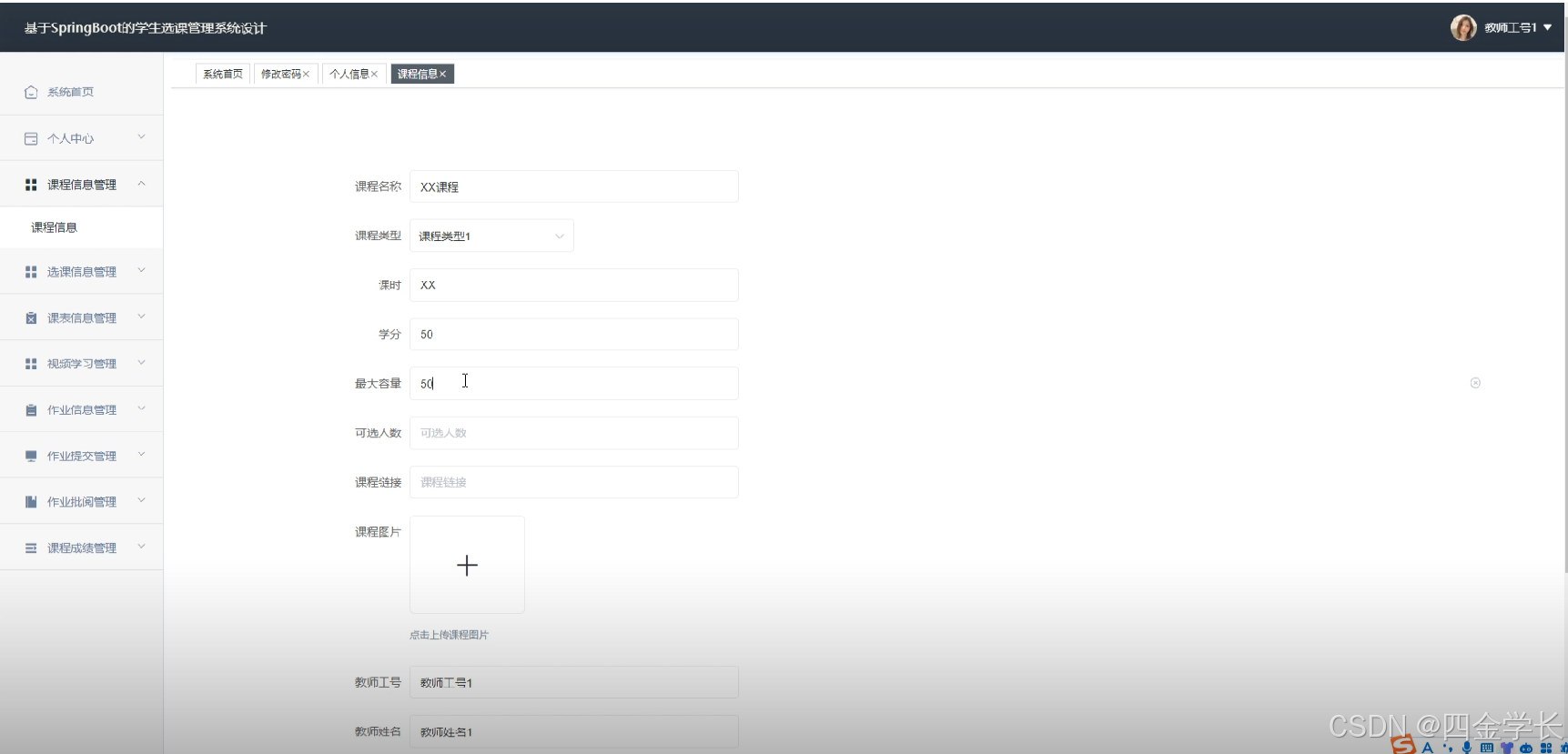Click the 作业信息管理 clipboard icon

(x=31, y=410)
